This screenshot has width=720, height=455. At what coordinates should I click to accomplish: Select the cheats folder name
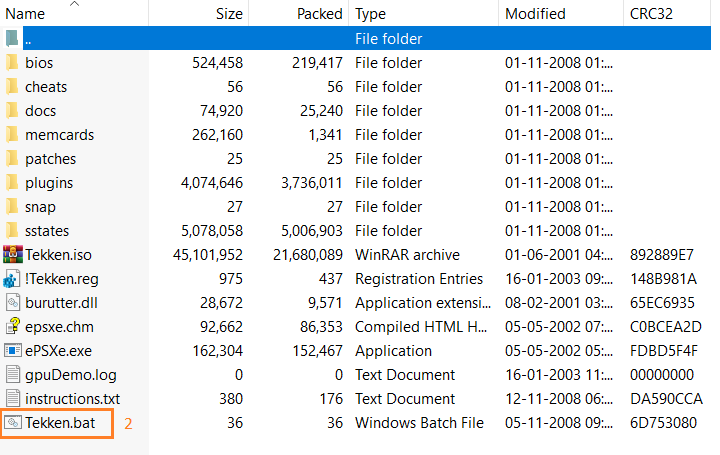46,87
